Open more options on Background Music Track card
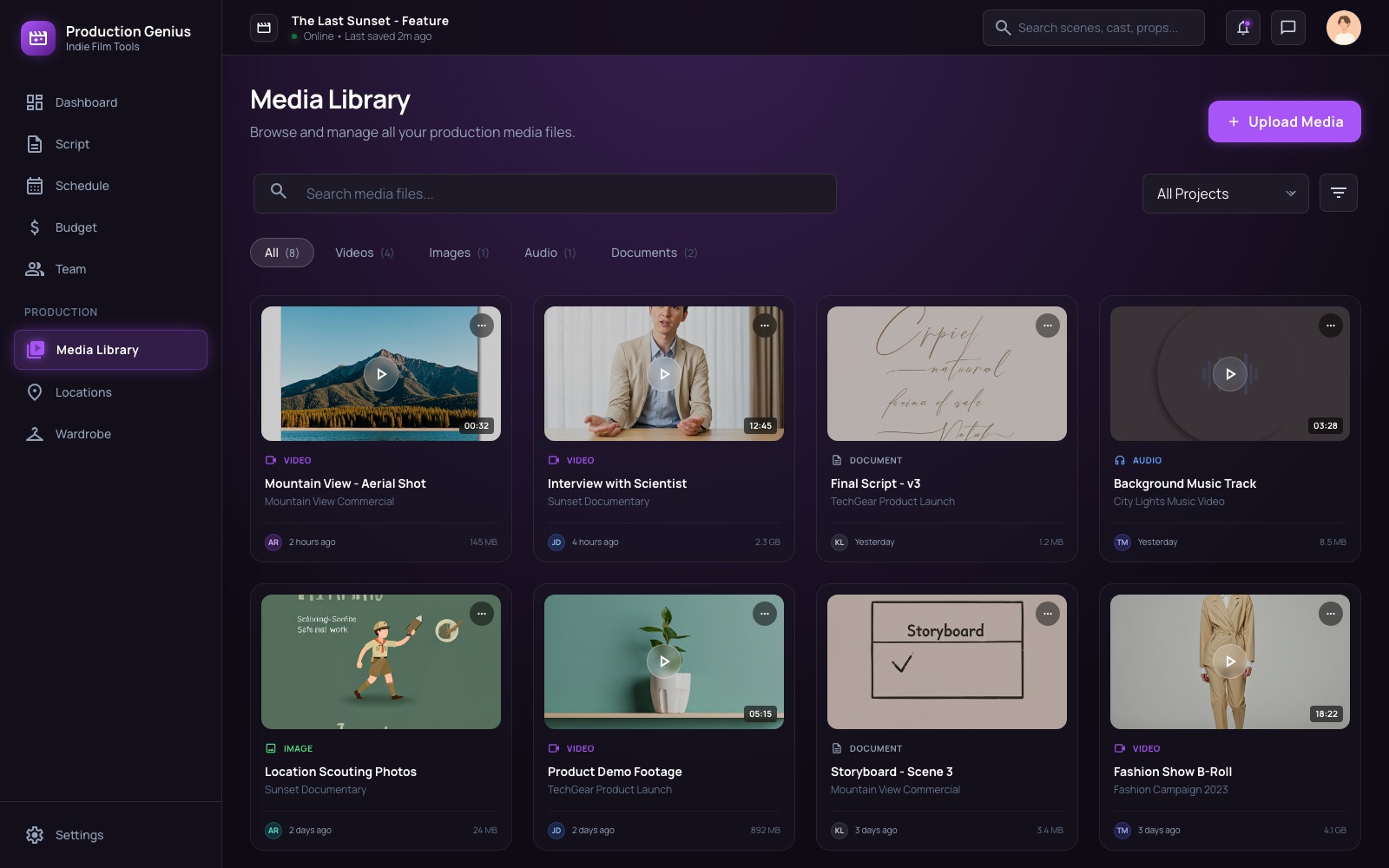 coord(1331,325)
